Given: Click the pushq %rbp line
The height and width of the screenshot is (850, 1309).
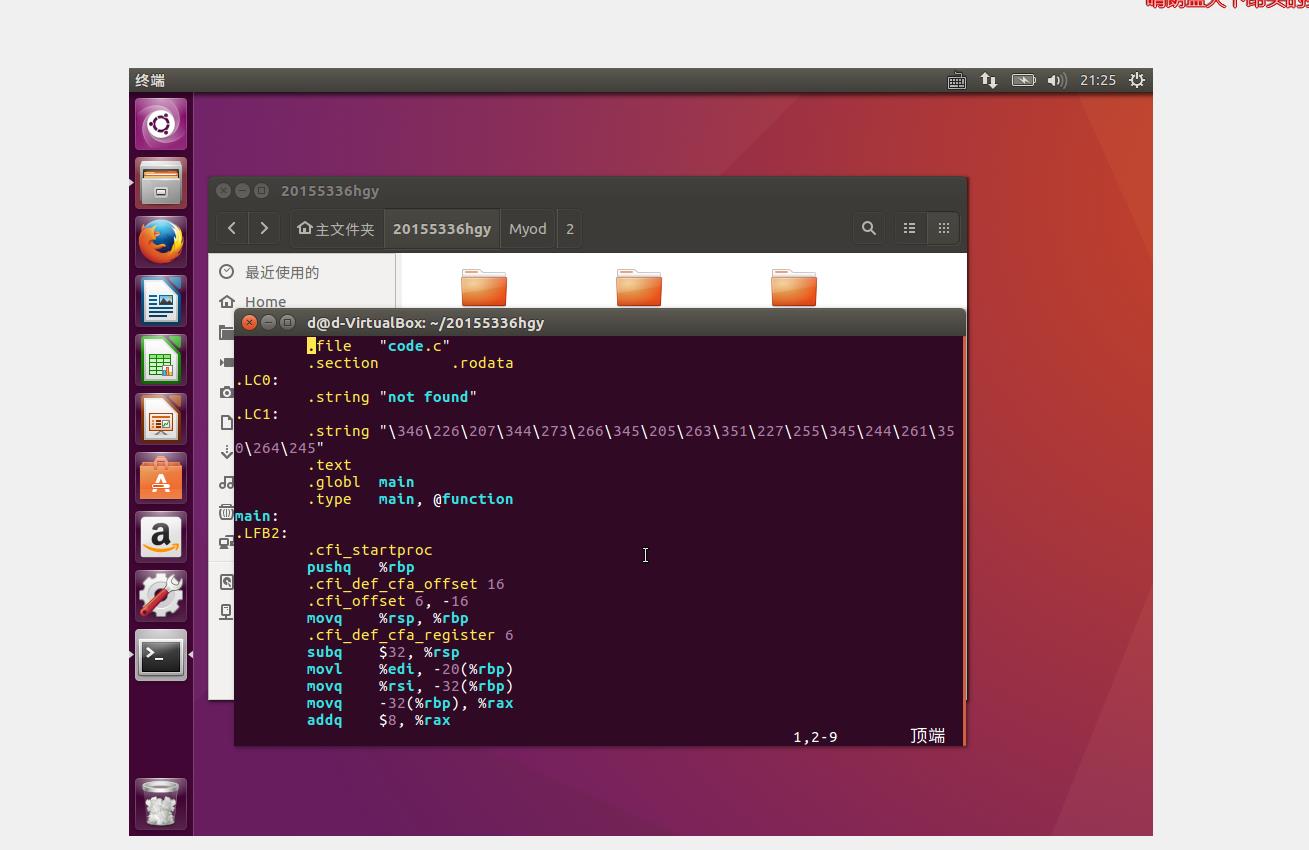Looking at the screenshot, I should pos(361,567).
